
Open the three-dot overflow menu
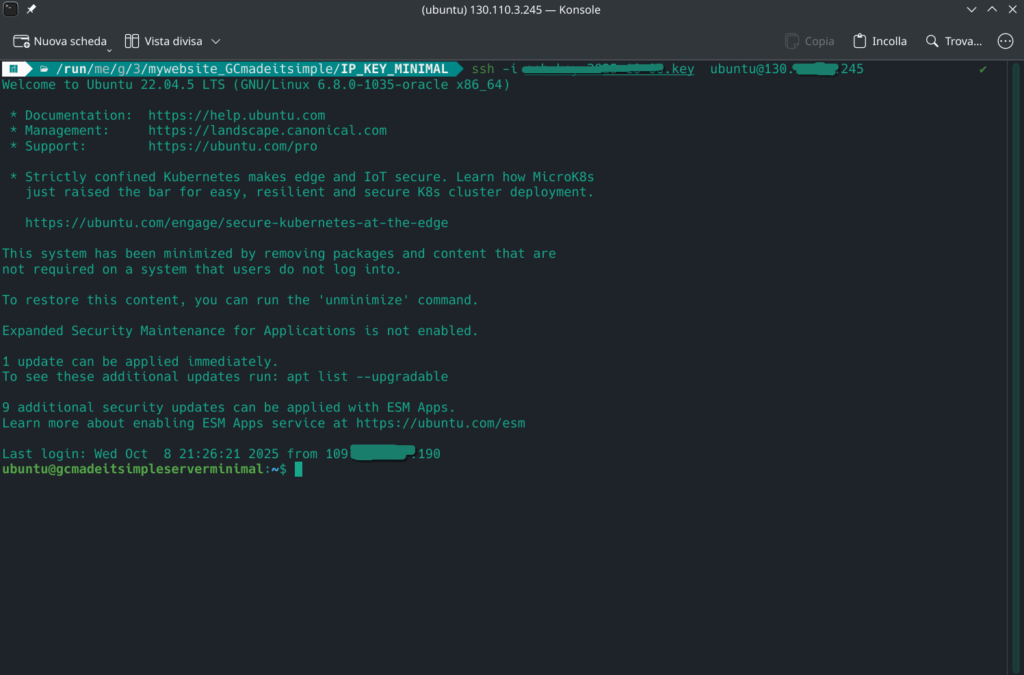point(1005,41)
